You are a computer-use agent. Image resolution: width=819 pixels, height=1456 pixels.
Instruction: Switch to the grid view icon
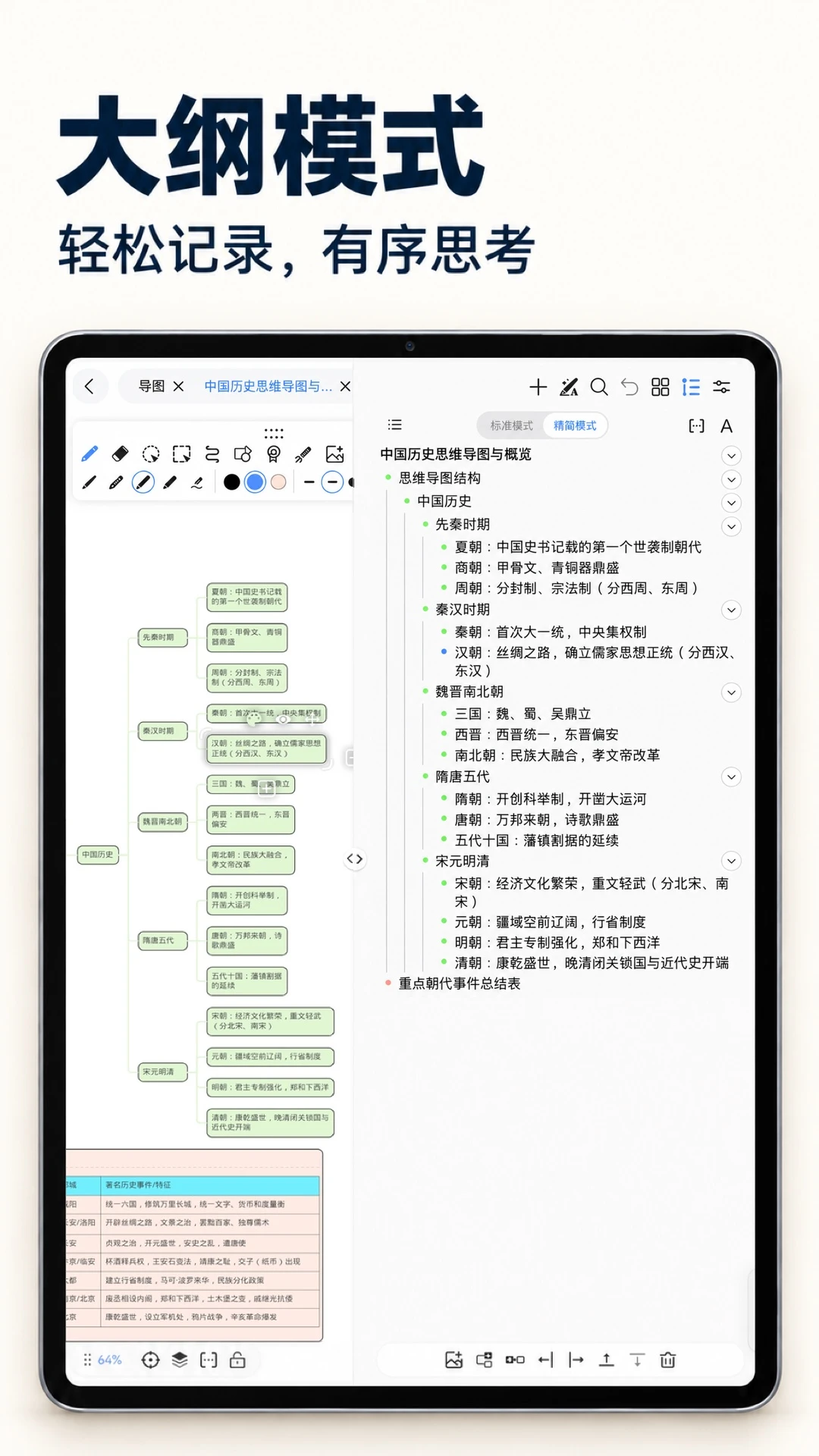point(661,388)
